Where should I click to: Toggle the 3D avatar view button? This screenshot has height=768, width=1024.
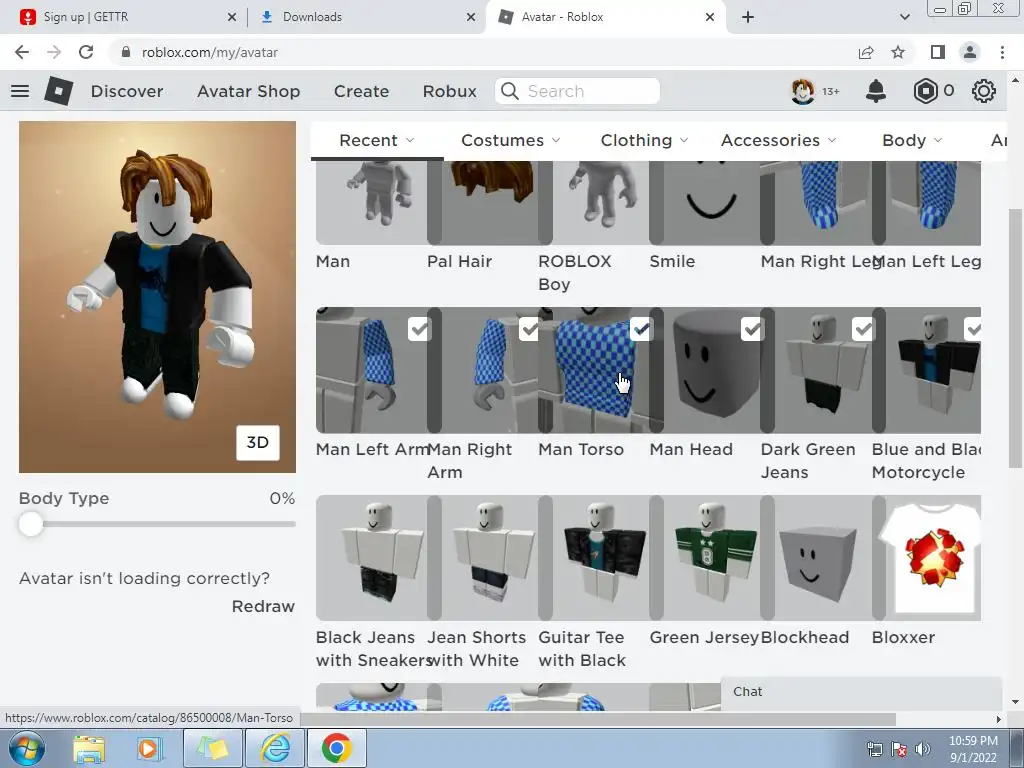(257, 443)
